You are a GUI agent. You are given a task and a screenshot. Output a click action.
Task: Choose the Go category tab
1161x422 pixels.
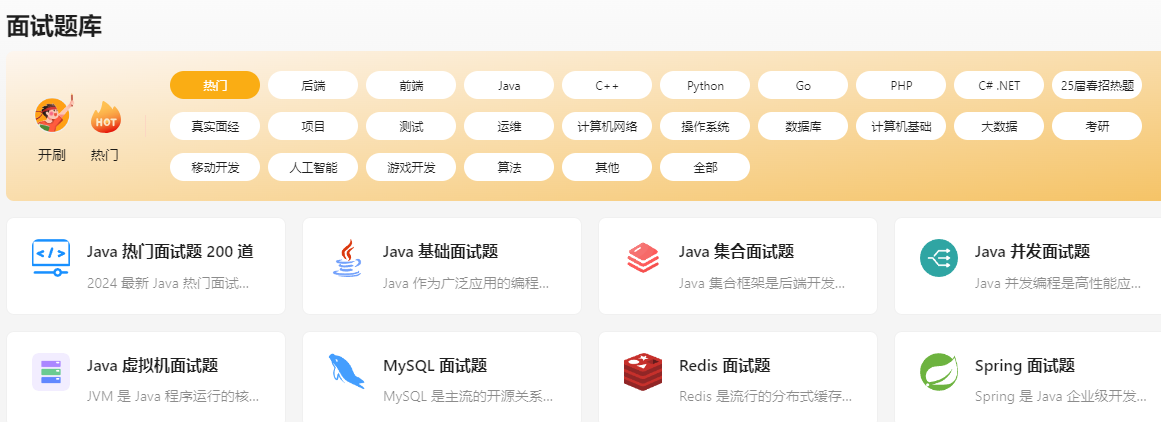[803, 85]
